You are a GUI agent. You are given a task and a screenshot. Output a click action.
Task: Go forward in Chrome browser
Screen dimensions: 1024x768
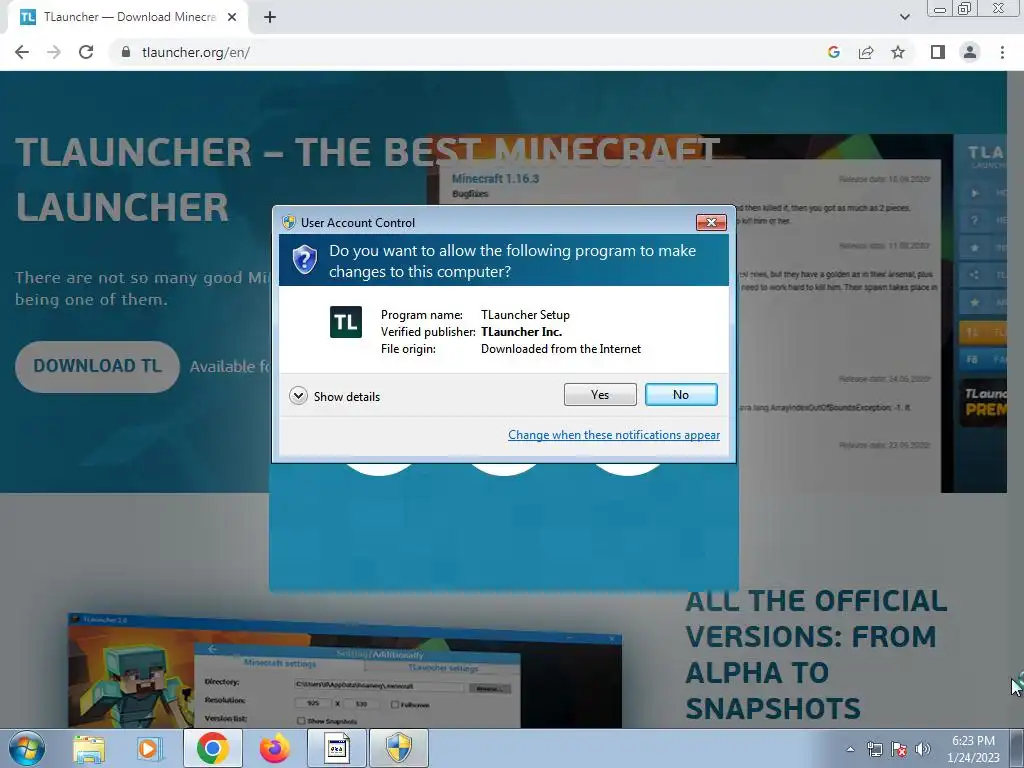[54, 52]
